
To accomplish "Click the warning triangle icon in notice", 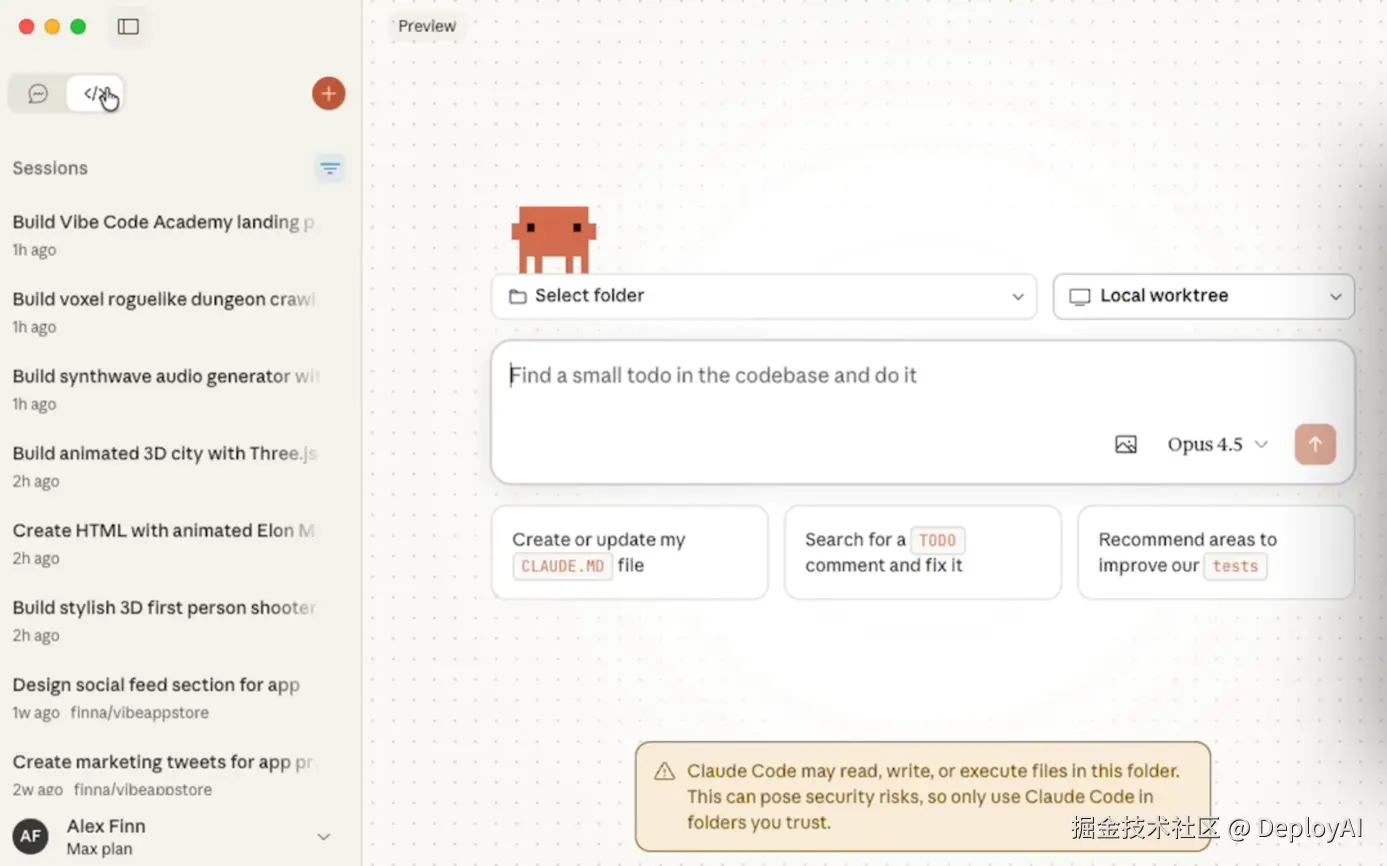I will (x=664, y=771).
